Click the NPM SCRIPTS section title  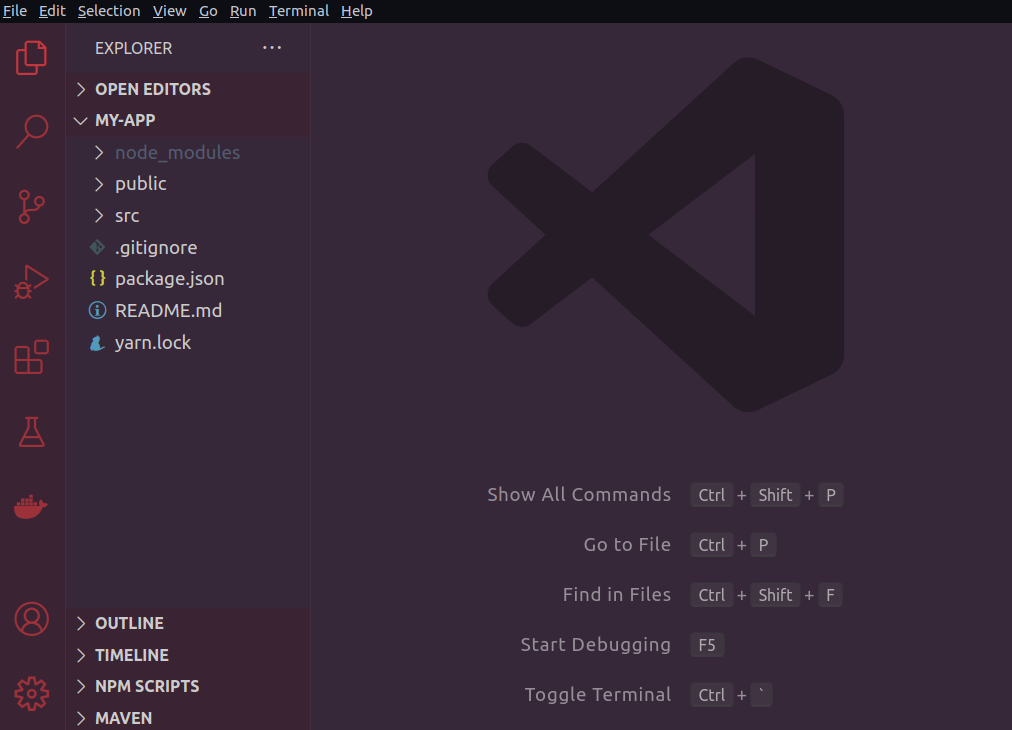pyautogui.click(x=147, y=686)
